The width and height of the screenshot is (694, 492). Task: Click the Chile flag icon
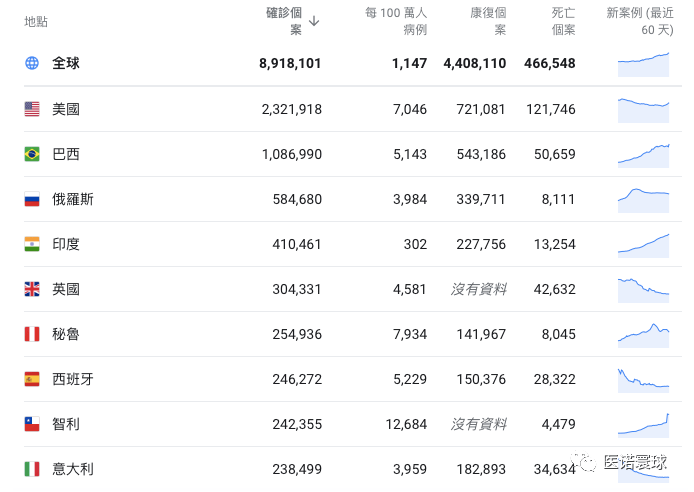click(x=32, y=424)
